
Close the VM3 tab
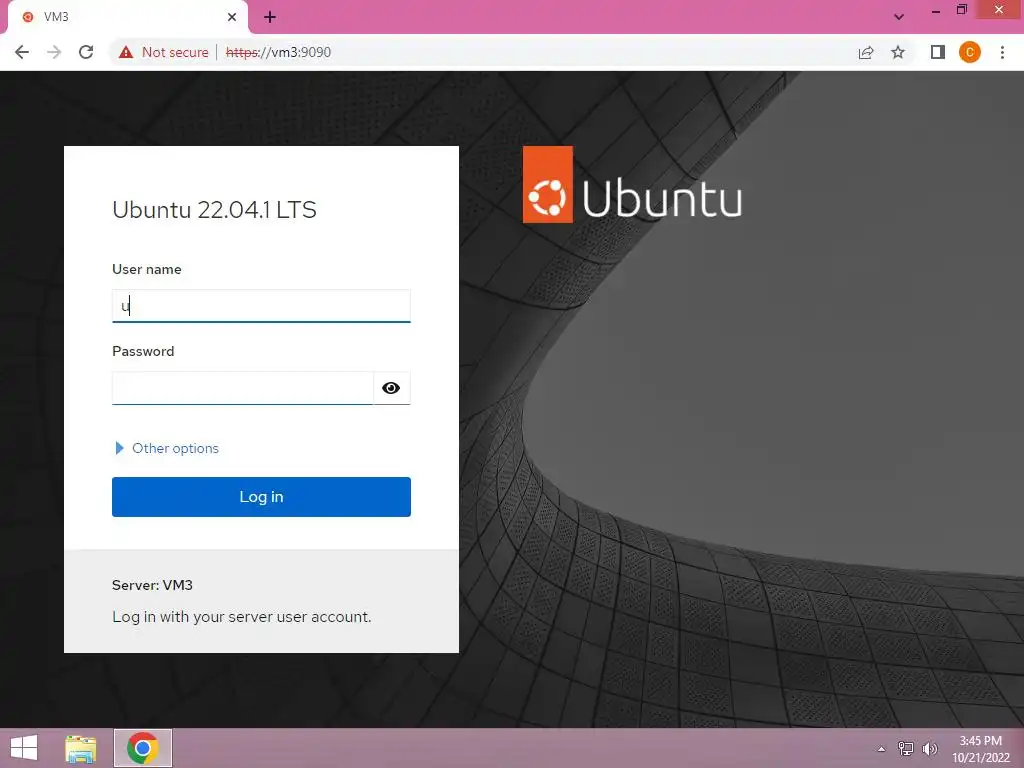tap(232, 17)
